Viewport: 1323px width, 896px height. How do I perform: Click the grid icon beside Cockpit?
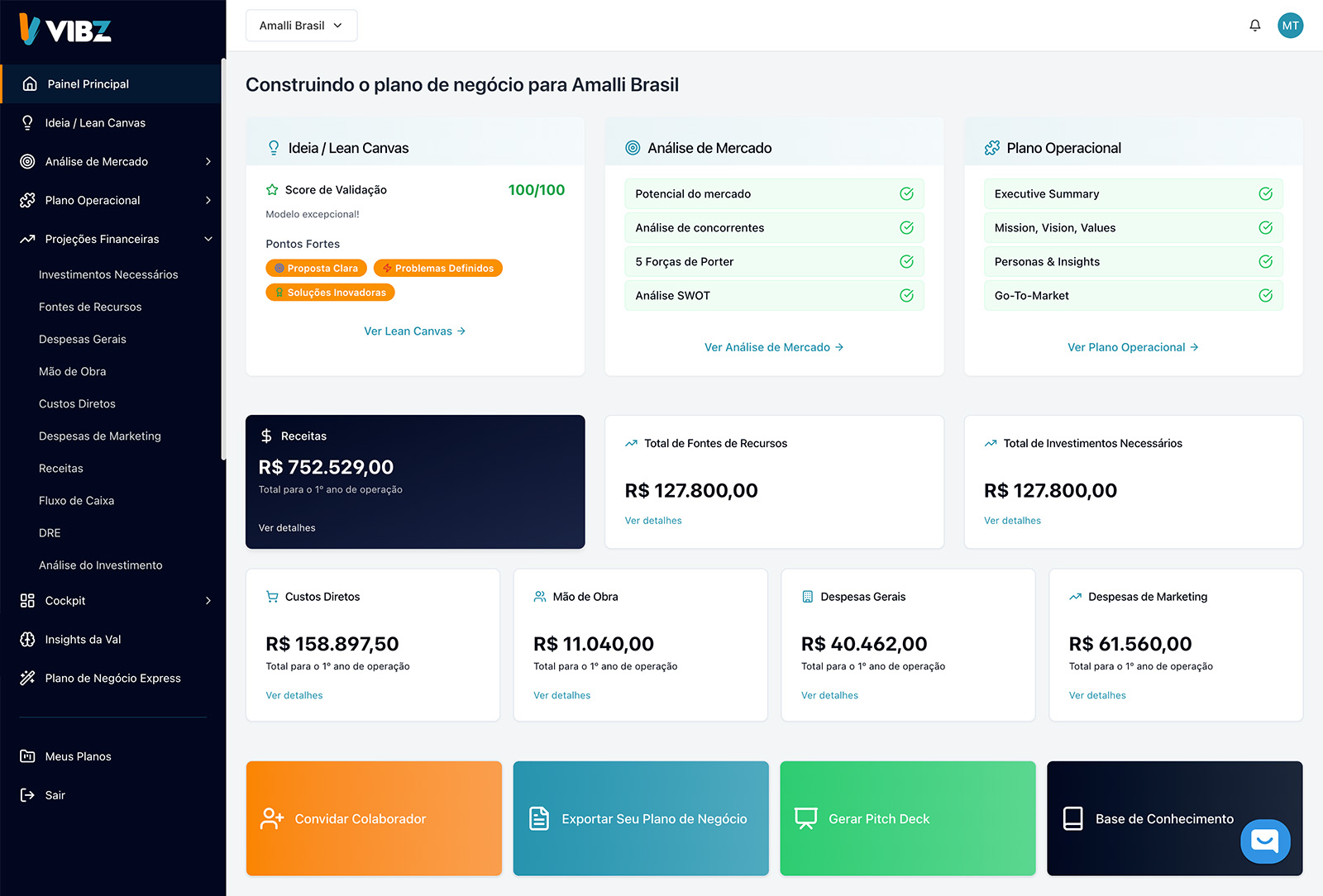click(27, 600)
